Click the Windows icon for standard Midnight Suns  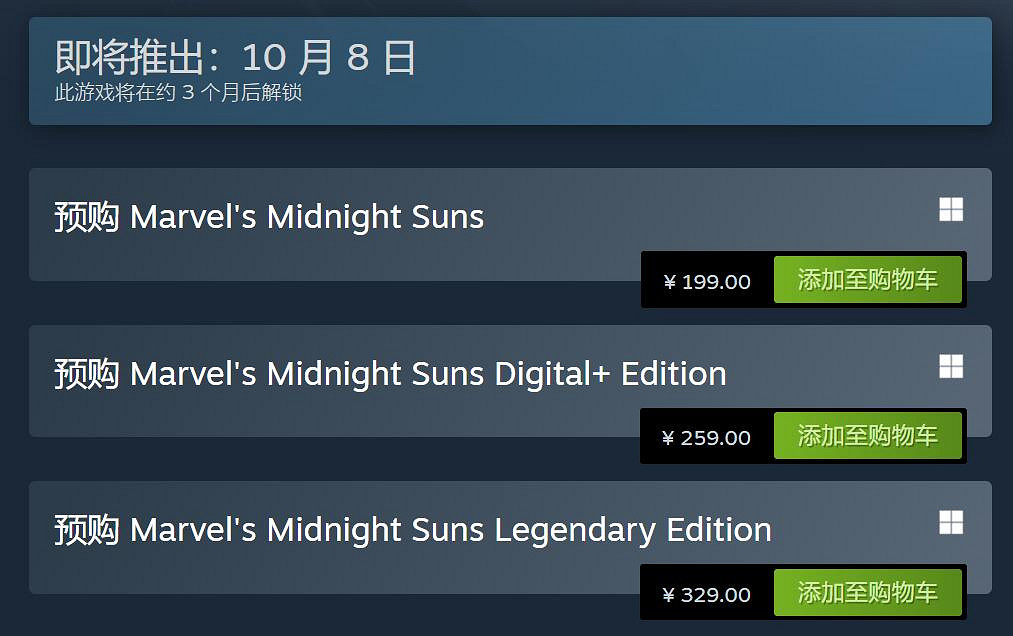pos(950,210)
